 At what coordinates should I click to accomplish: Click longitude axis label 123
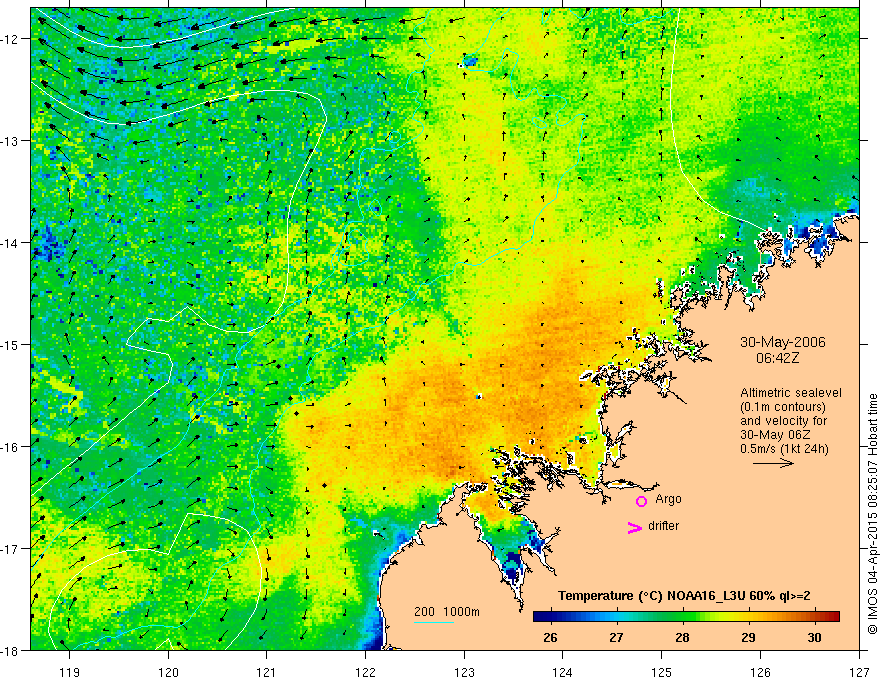[x=464, y=672]
